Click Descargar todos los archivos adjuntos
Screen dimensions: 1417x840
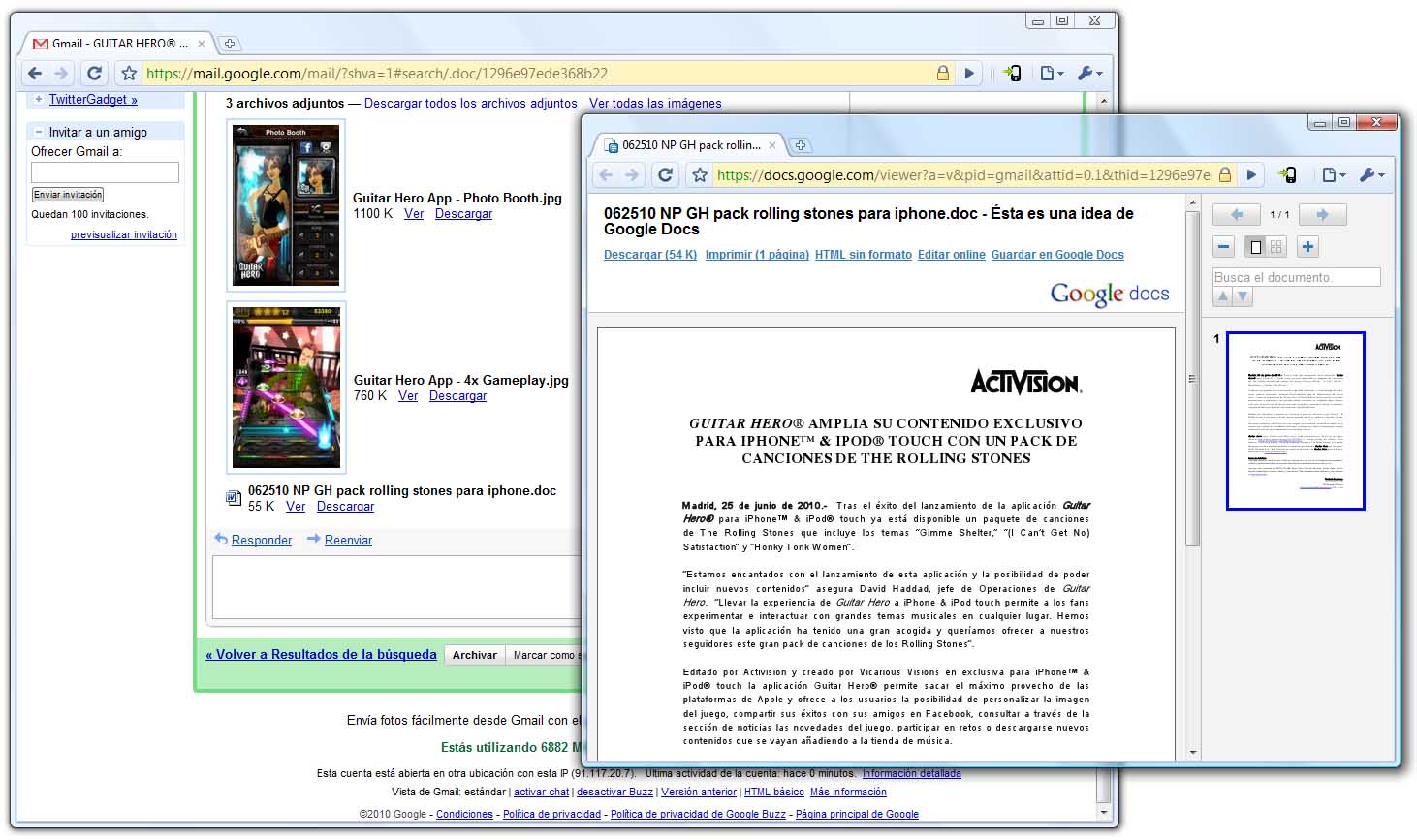(x=470, y=103)
